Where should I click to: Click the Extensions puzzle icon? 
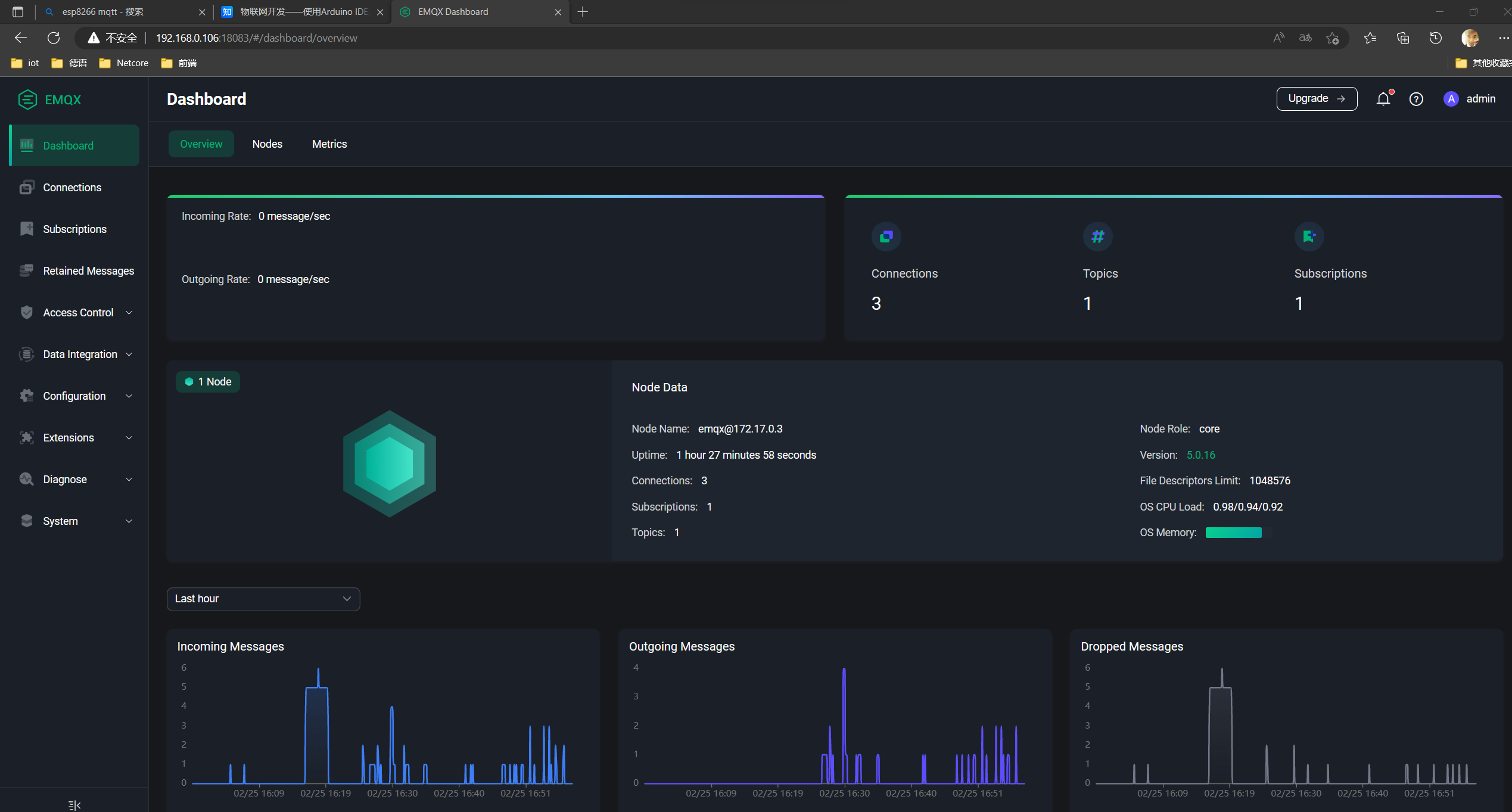pyautogui.click(x=27, y=437)
